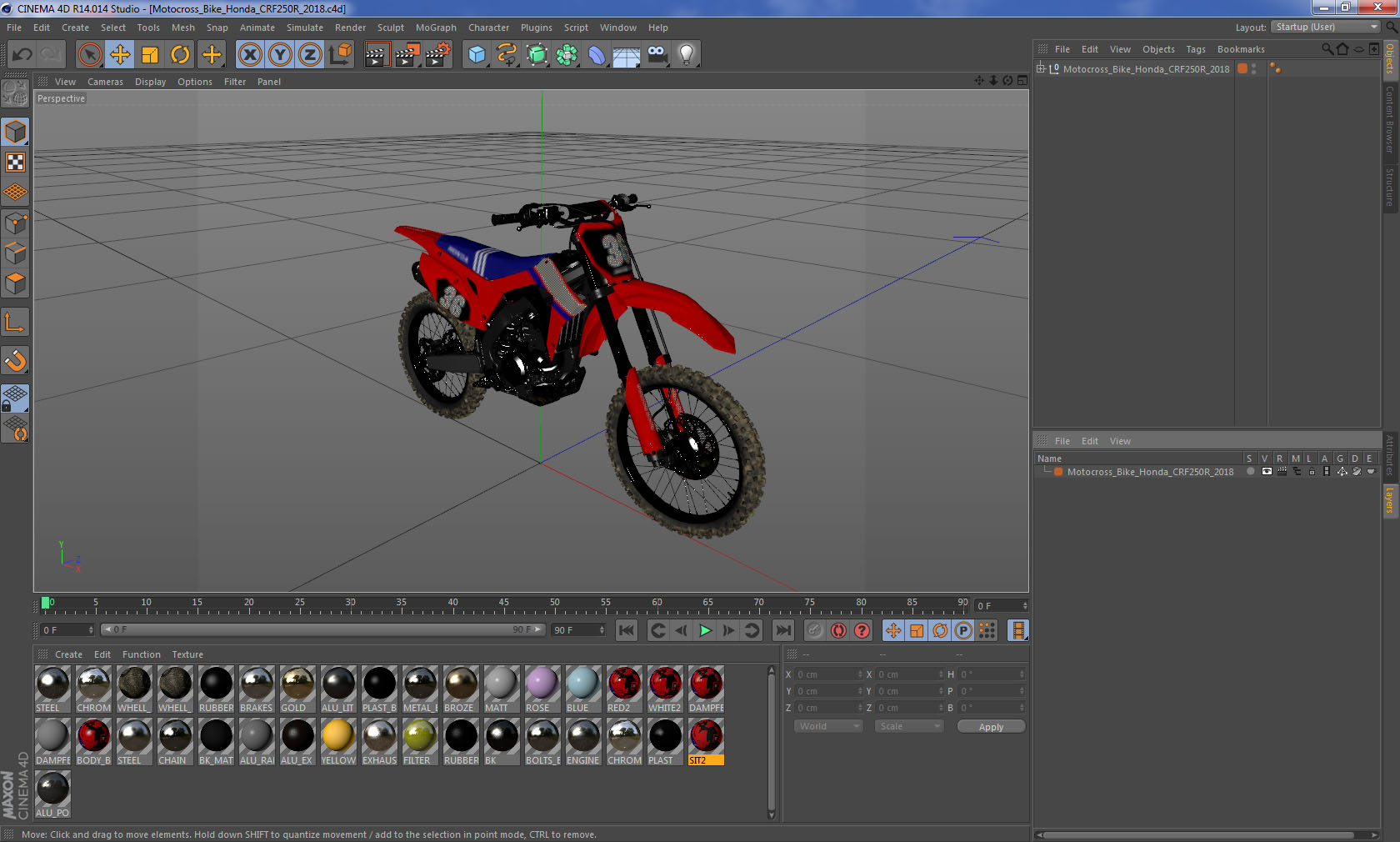Open the spline pen tools icon
Image resolution: width=1400 pixels, height=842 pixels.
(x=507, y=55)
